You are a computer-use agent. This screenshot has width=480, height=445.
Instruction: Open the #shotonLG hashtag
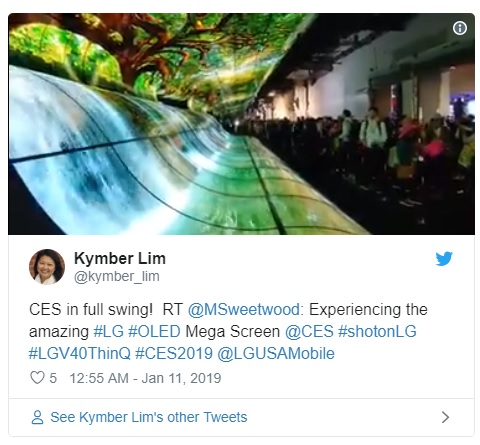click(377, 331)
